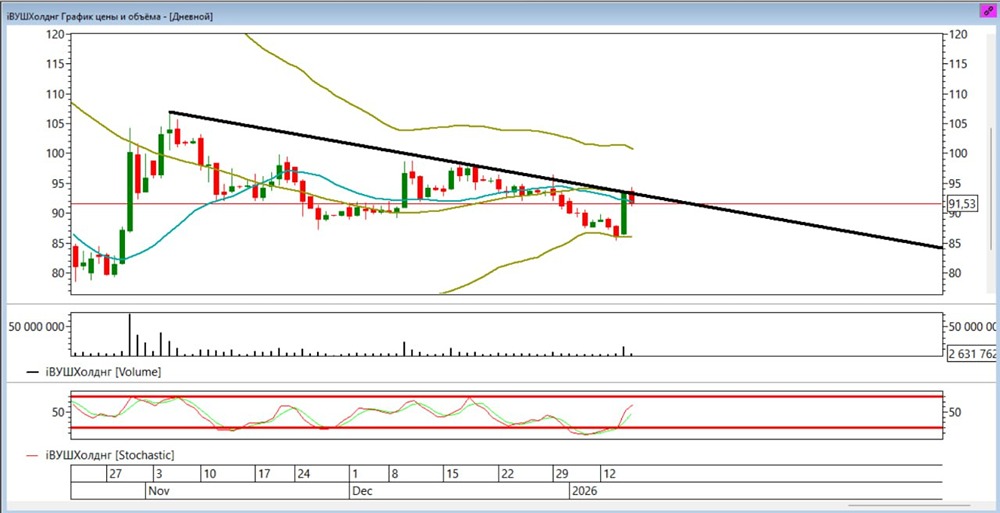Click 80 on the right price axis
The height and width of the screenshot is (513, 1000).
[x=955, y=273]
